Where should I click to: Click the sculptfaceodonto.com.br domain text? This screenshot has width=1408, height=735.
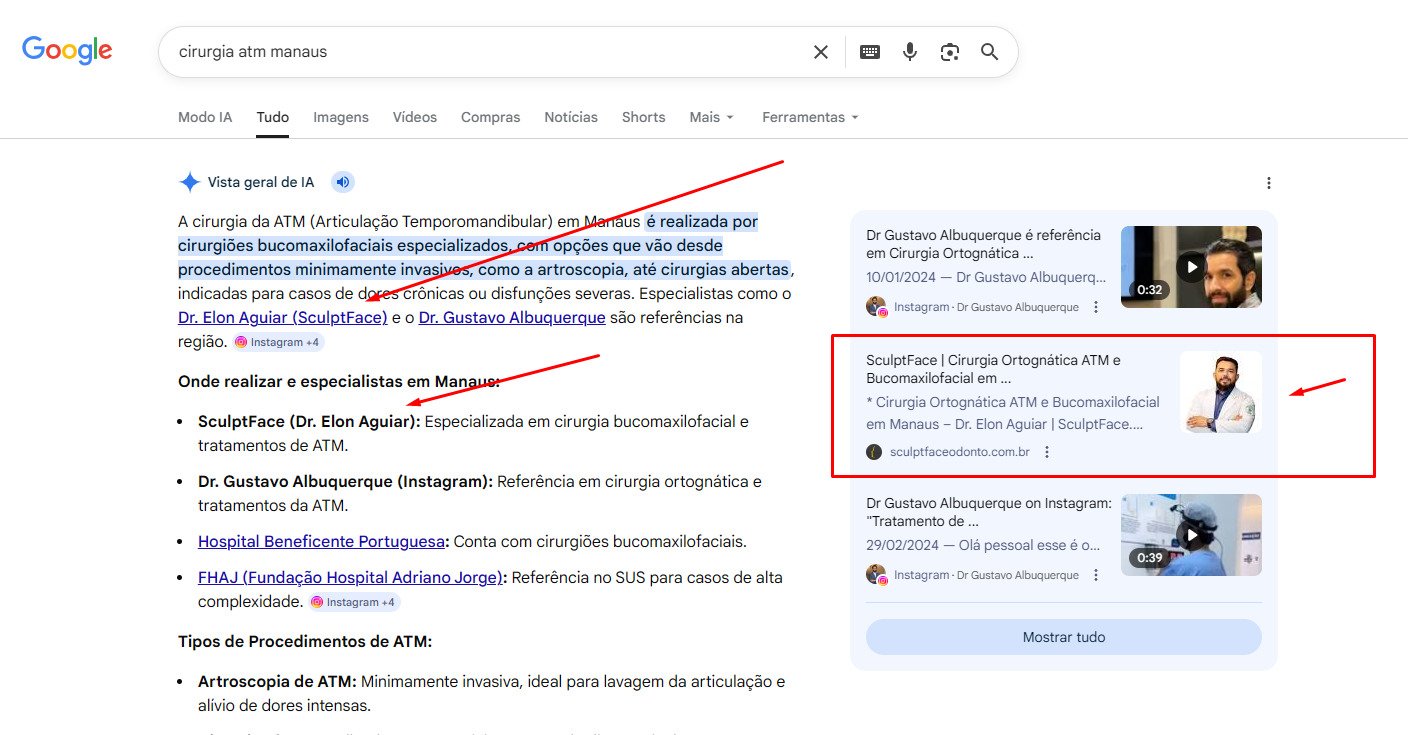(x=960, y=452)
